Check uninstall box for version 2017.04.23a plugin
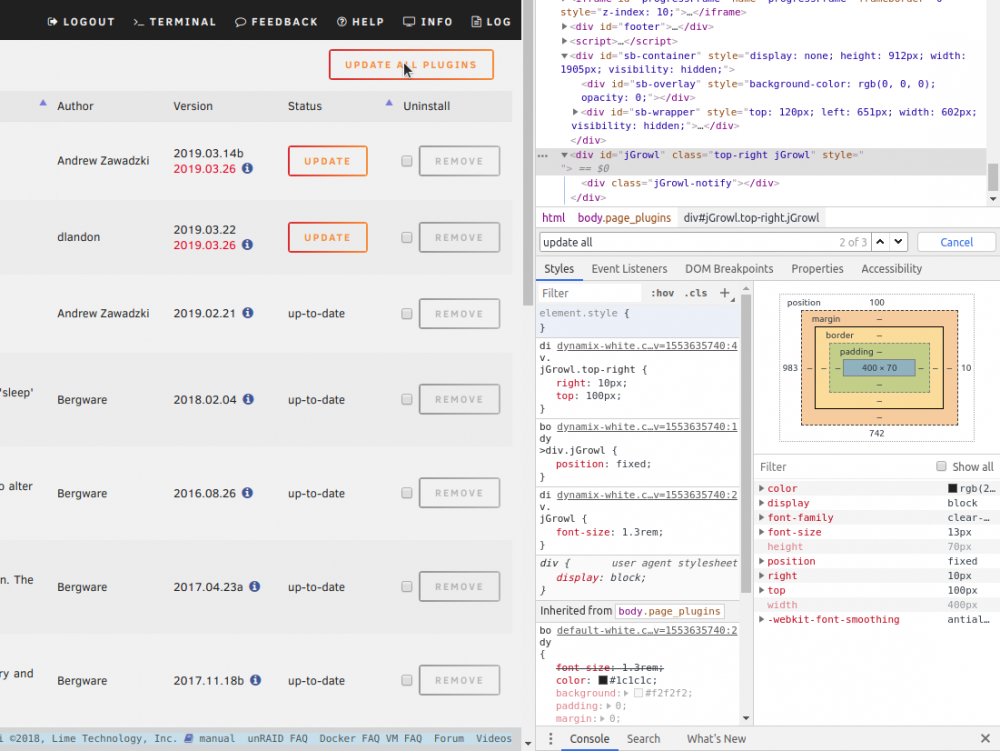This screenshot has width=1000, height=751. click(407, 587)
